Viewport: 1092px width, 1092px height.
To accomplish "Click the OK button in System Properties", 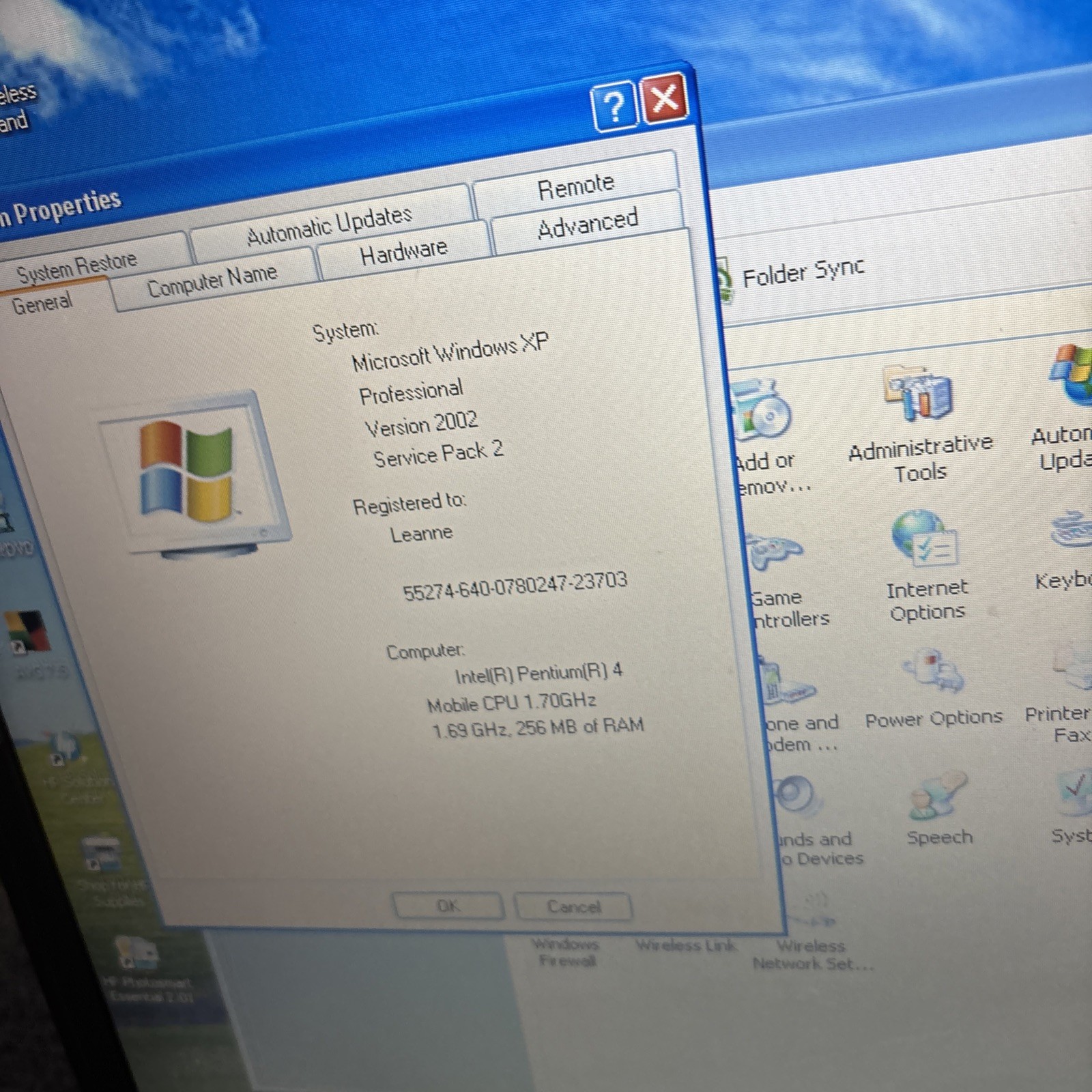I will click(x=448, y=906).
